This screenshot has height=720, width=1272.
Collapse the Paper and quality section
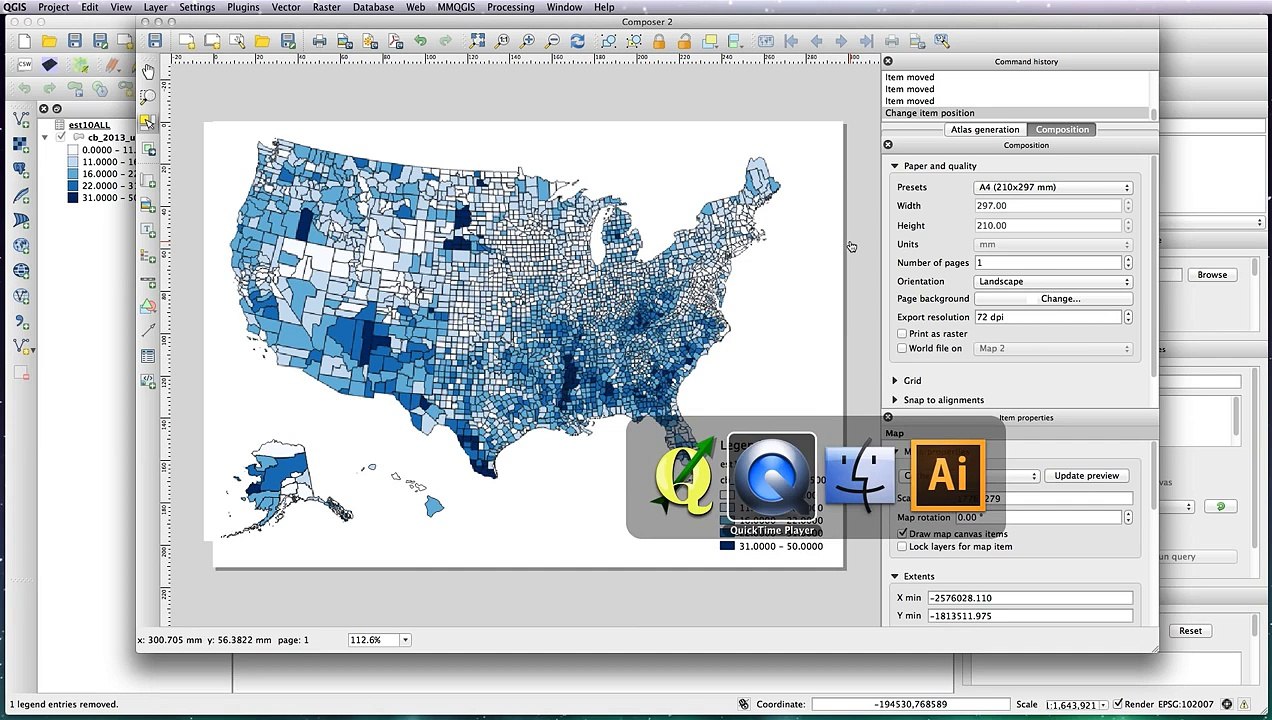tap(895, 166)
